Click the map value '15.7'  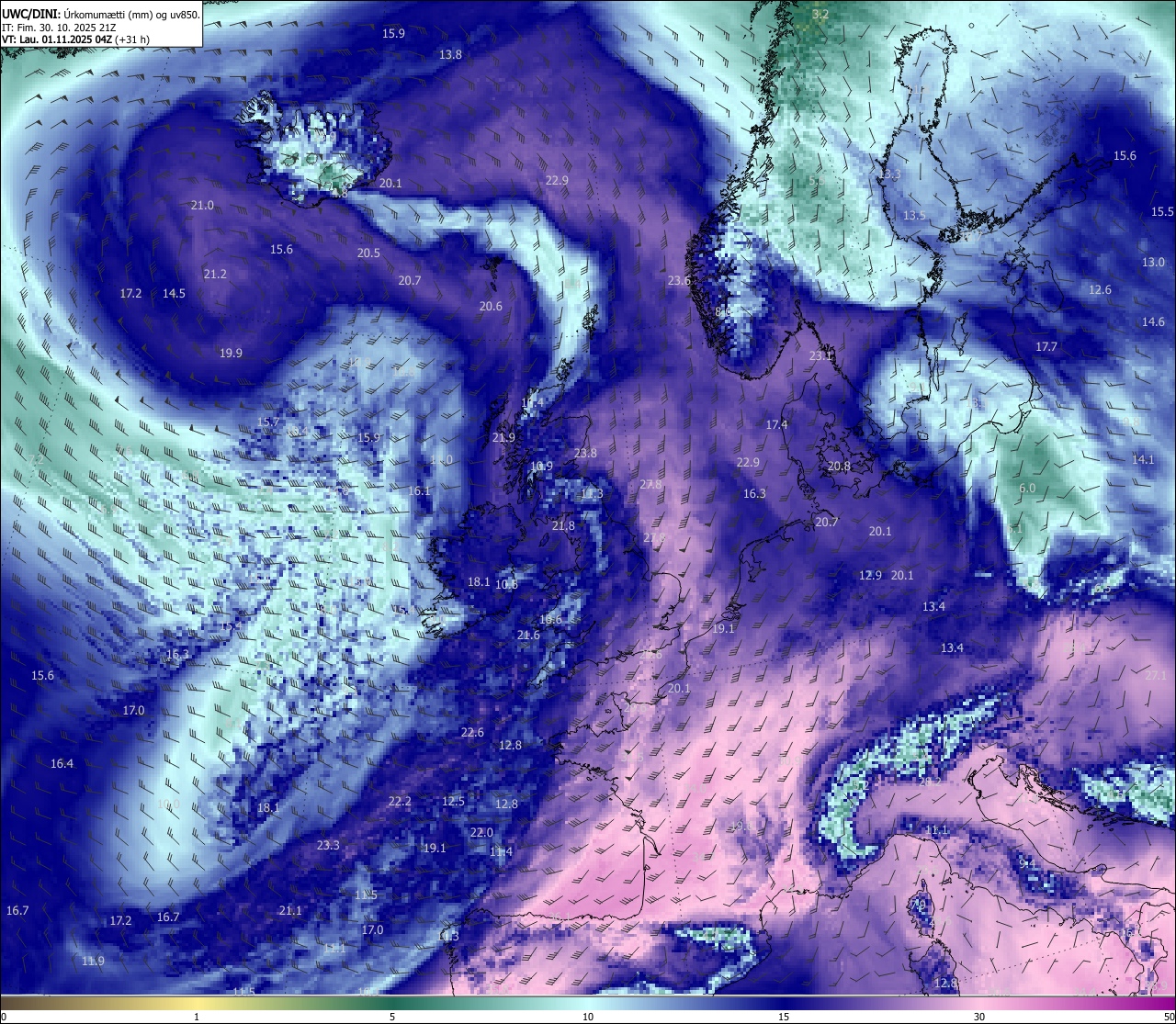[x=267, y=423]
